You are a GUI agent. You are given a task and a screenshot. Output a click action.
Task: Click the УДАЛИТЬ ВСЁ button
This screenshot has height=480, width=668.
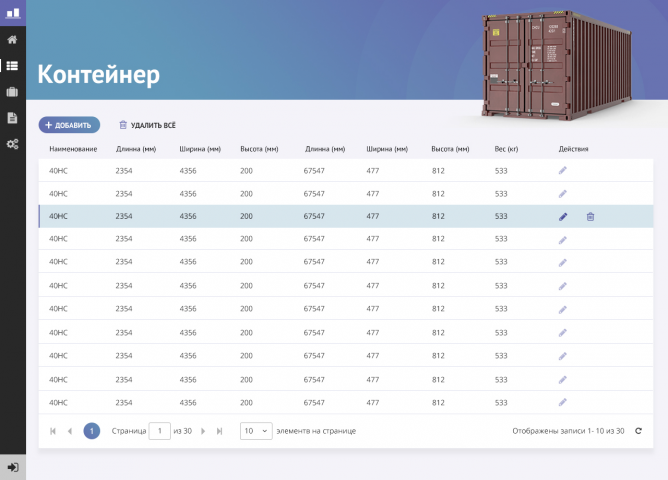pyautogui.click(x=147, y=125)
